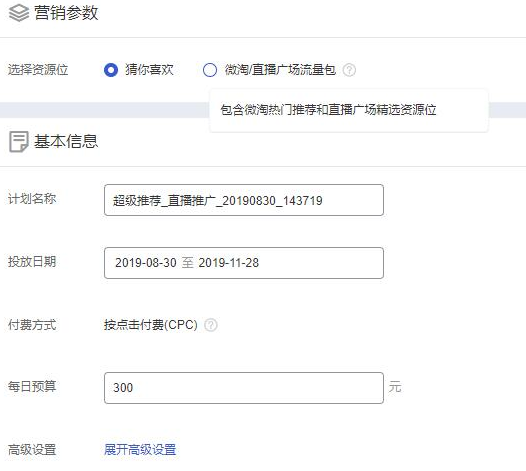The width and height of the screenshot is (526, 471).
Task: Click the 每日预算 input with 300
Action: point(244,388)
